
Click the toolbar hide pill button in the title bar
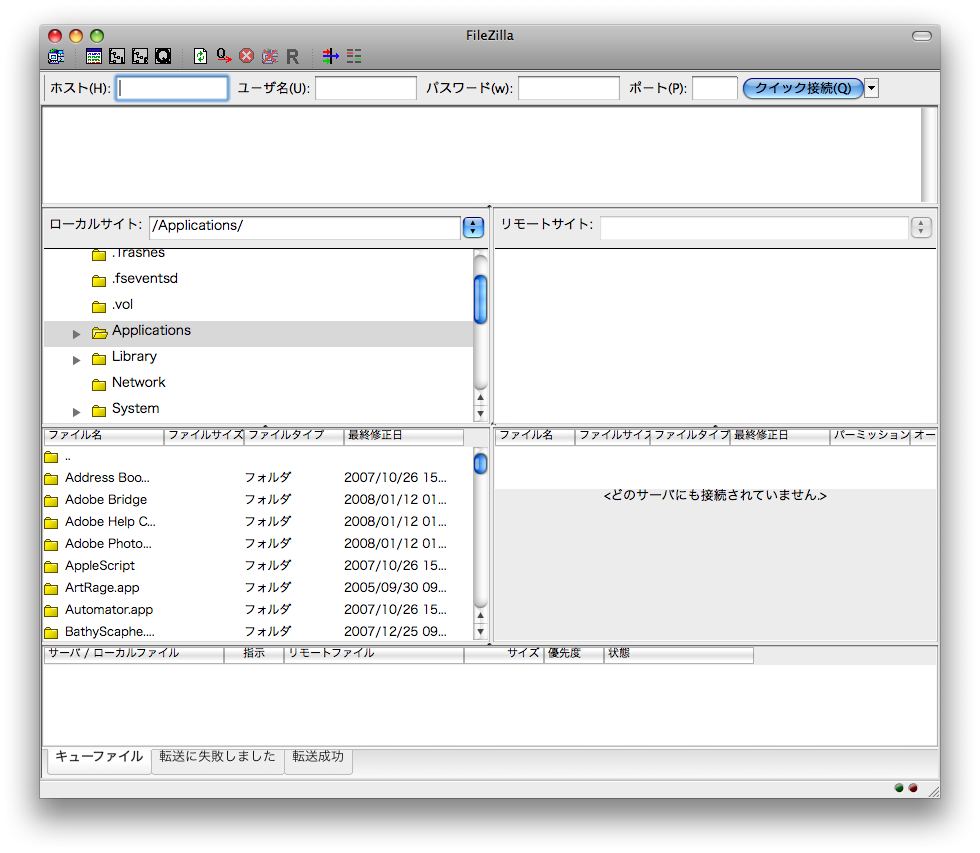point(922,36)
